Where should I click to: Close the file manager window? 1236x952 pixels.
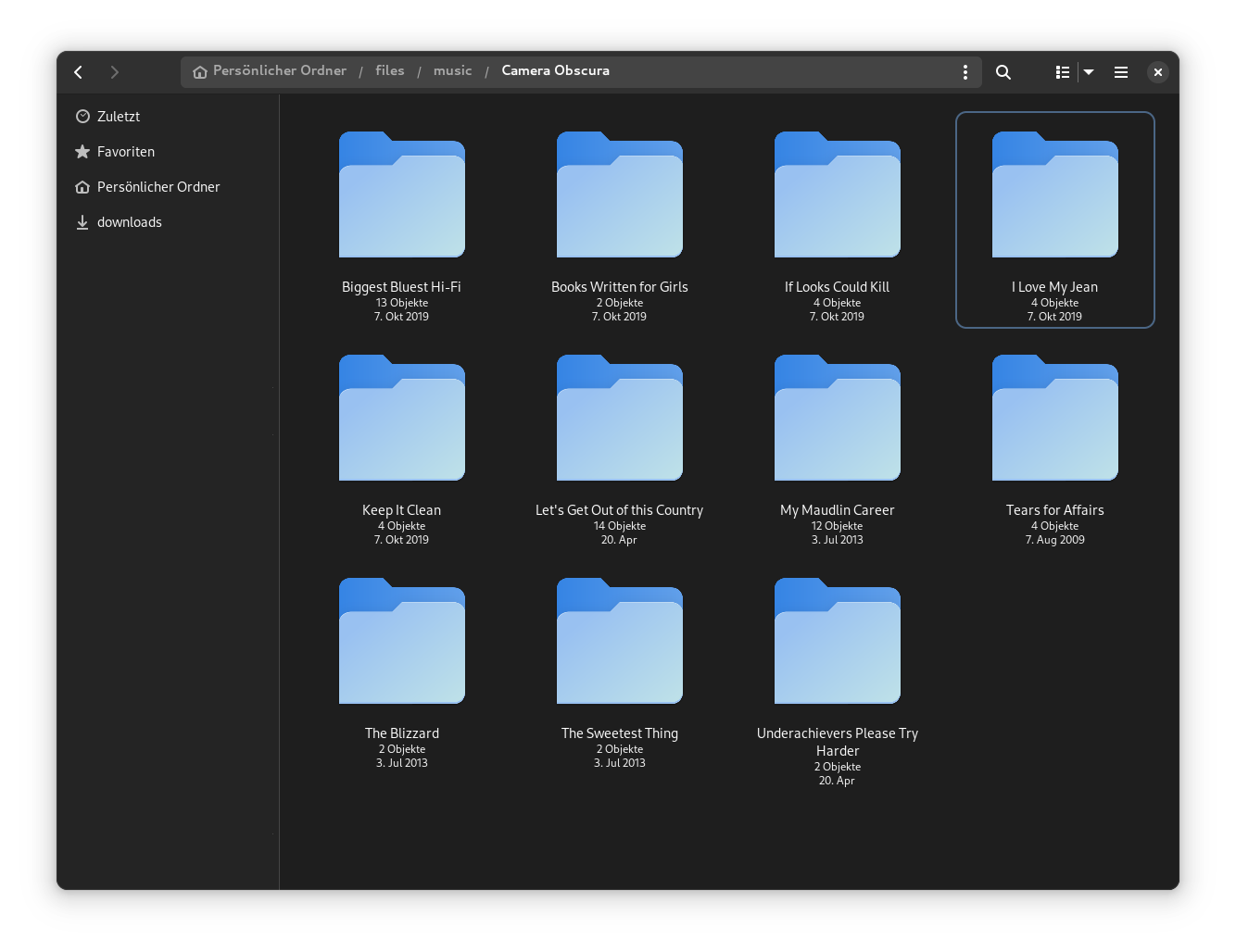pyautogui.click(x=1158, y=72)
